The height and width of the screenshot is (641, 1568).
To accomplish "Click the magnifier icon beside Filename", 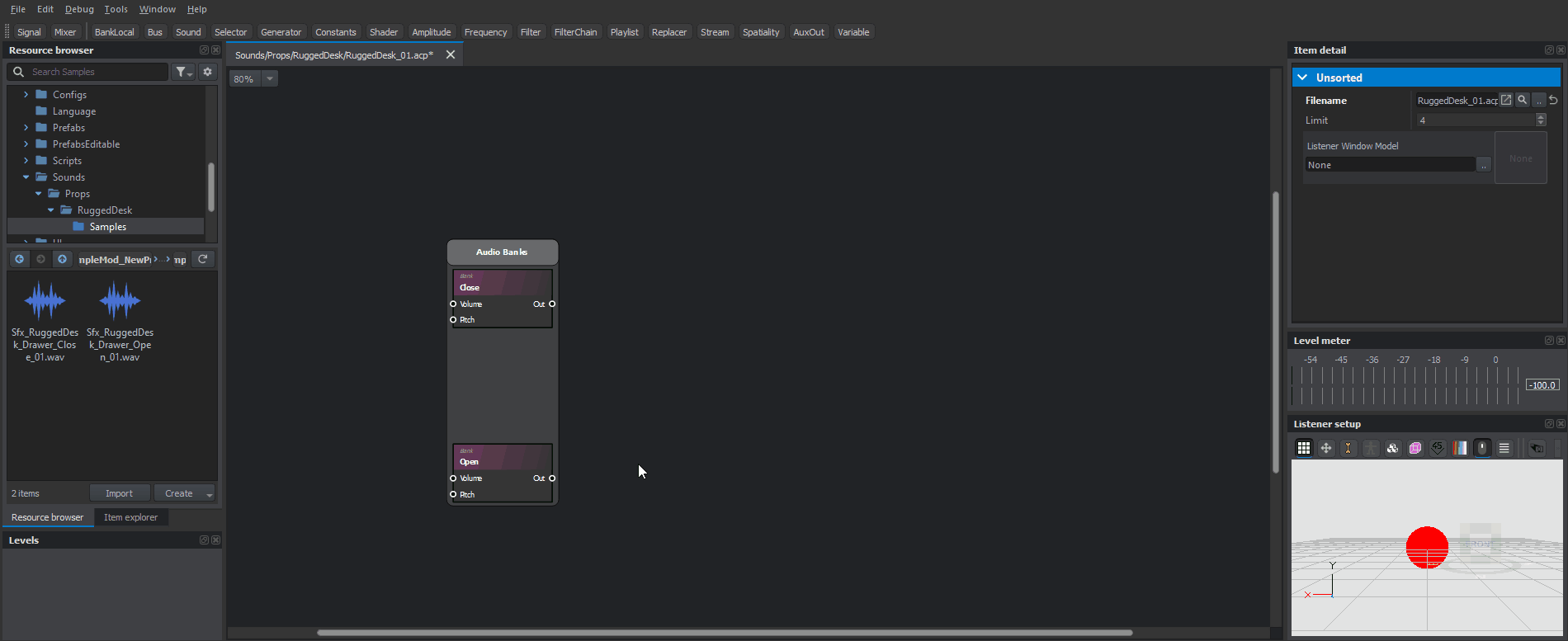I will coord(1523,100).
